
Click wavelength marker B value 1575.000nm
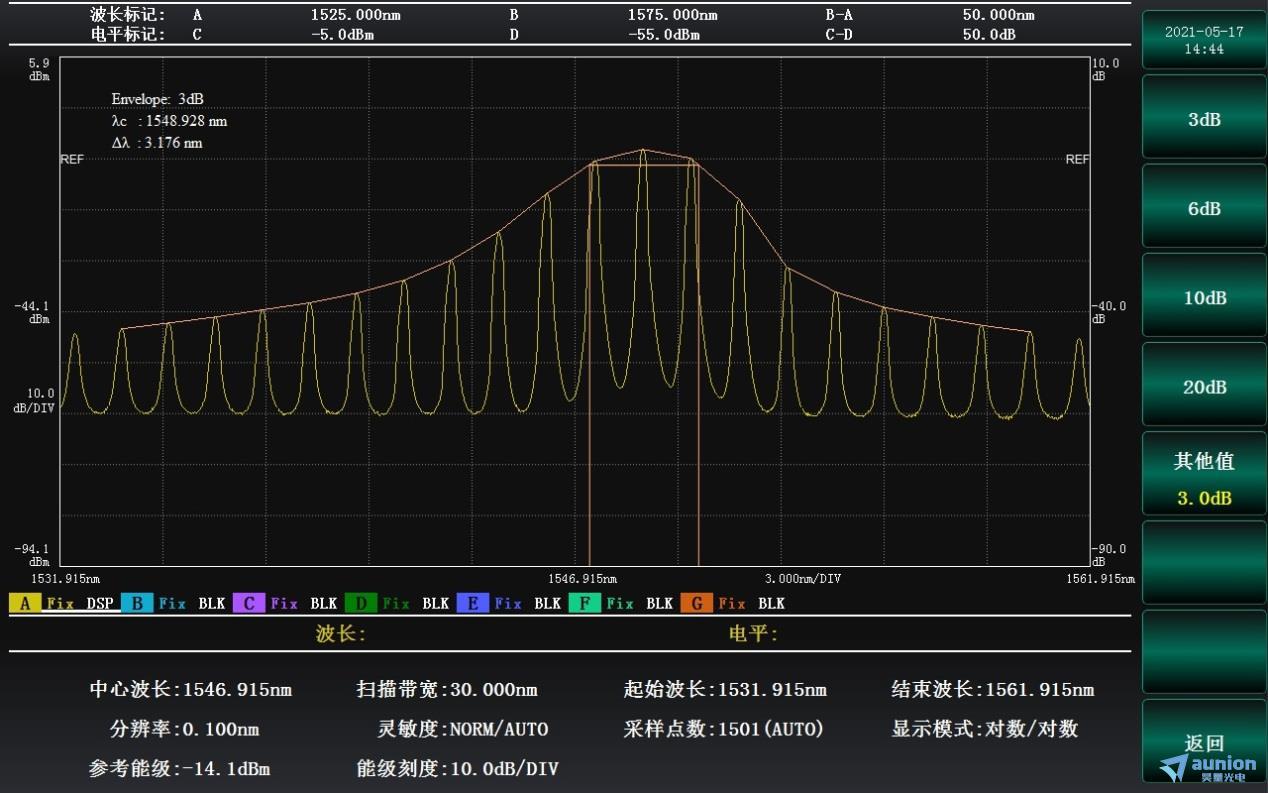click(672, 15)
